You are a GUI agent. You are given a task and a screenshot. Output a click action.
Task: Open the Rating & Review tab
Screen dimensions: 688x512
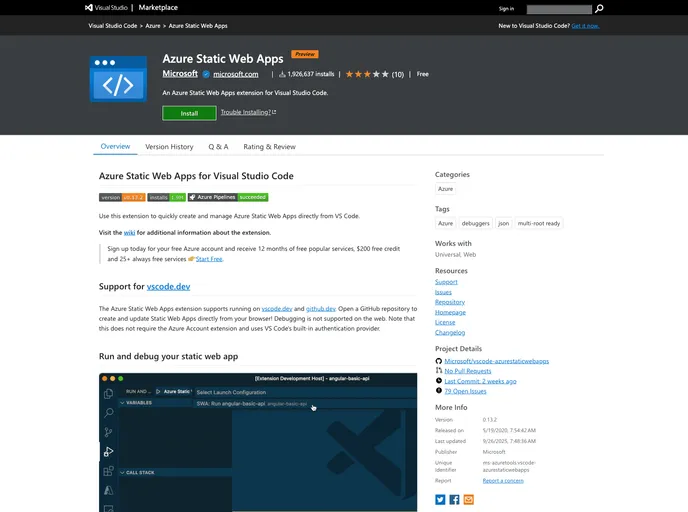269,147
